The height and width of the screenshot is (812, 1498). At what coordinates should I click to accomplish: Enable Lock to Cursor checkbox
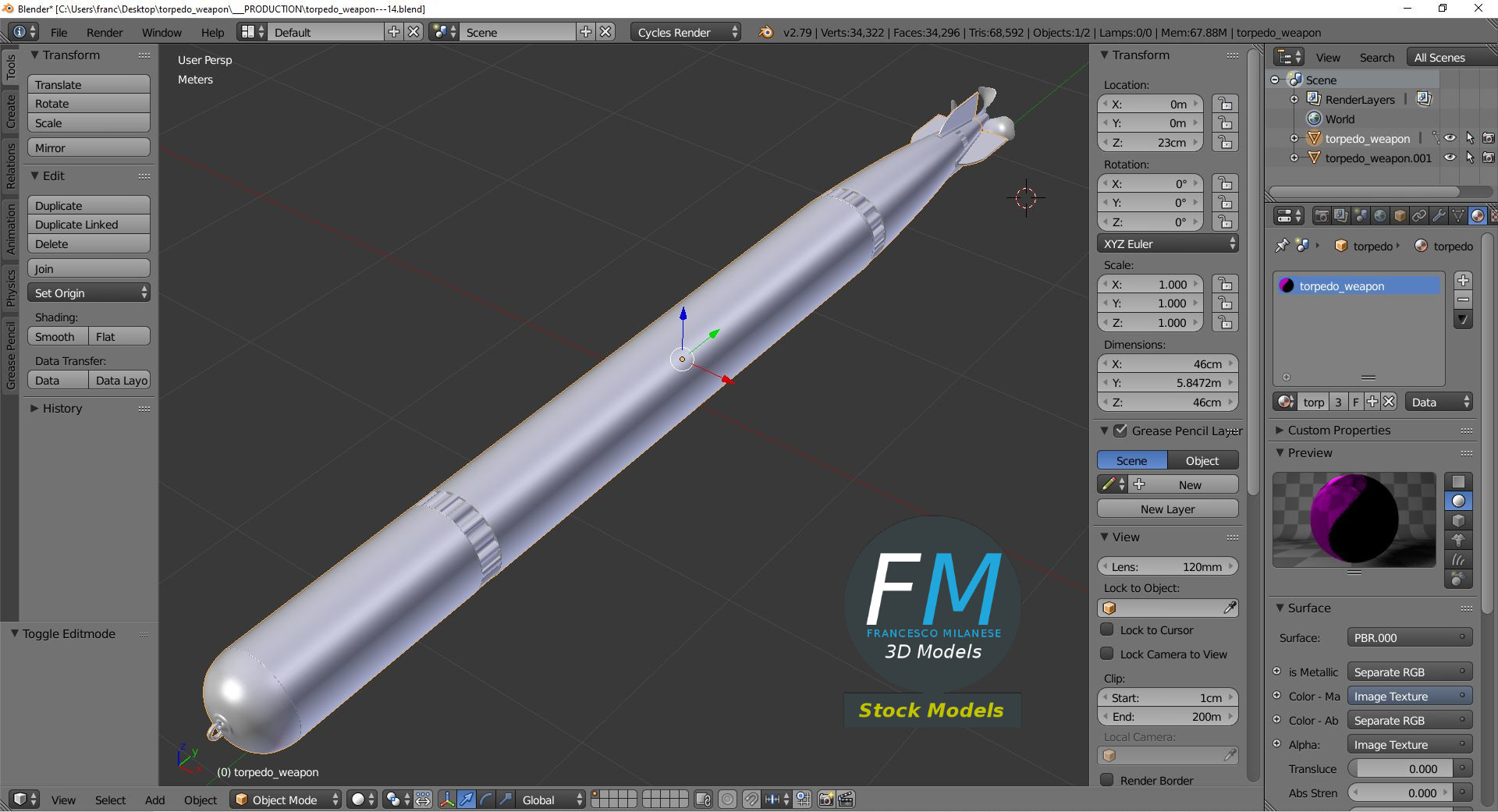pyautogui.click(x=1106, y=629)
